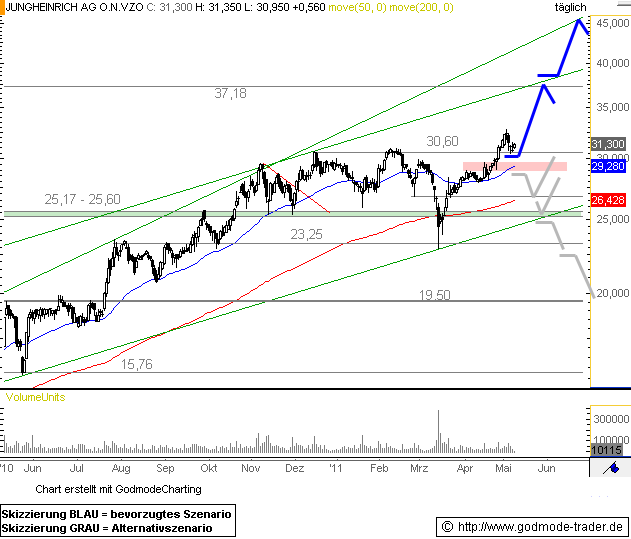The image size is (631, 539).
Task: Click the 31,300 current price tag
Action: tap(608, 144)
